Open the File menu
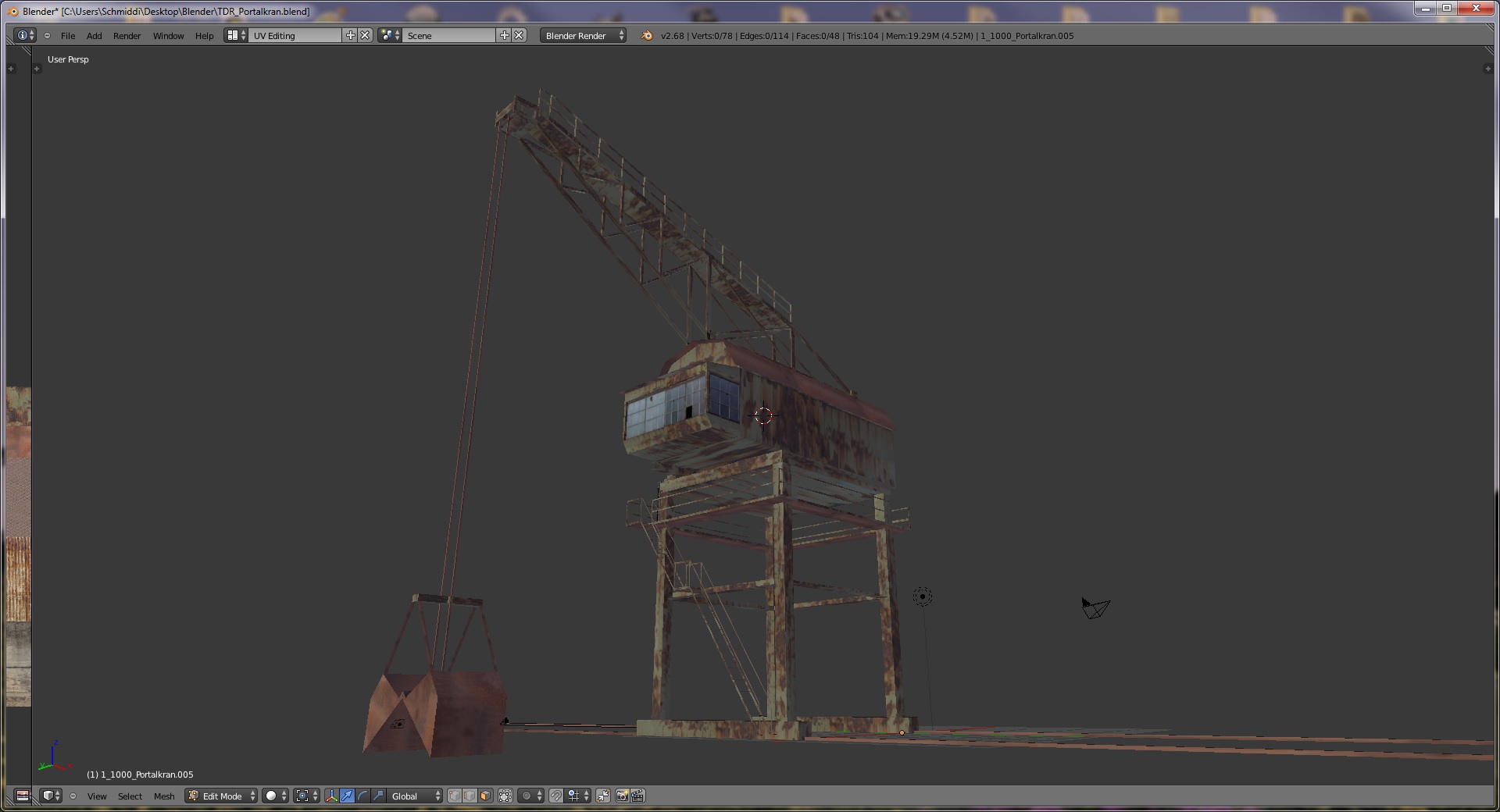 click(x=68, y=36)
